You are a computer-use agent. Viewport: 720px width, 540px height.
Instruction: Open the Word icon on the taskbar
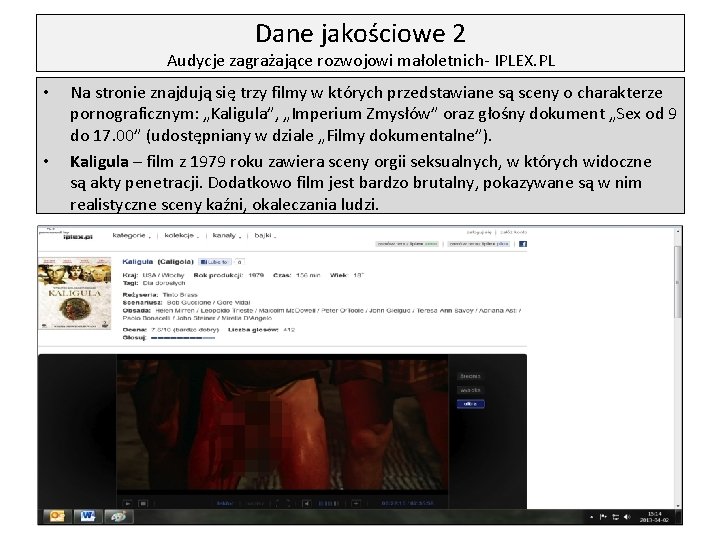click(x=87, y=516)
